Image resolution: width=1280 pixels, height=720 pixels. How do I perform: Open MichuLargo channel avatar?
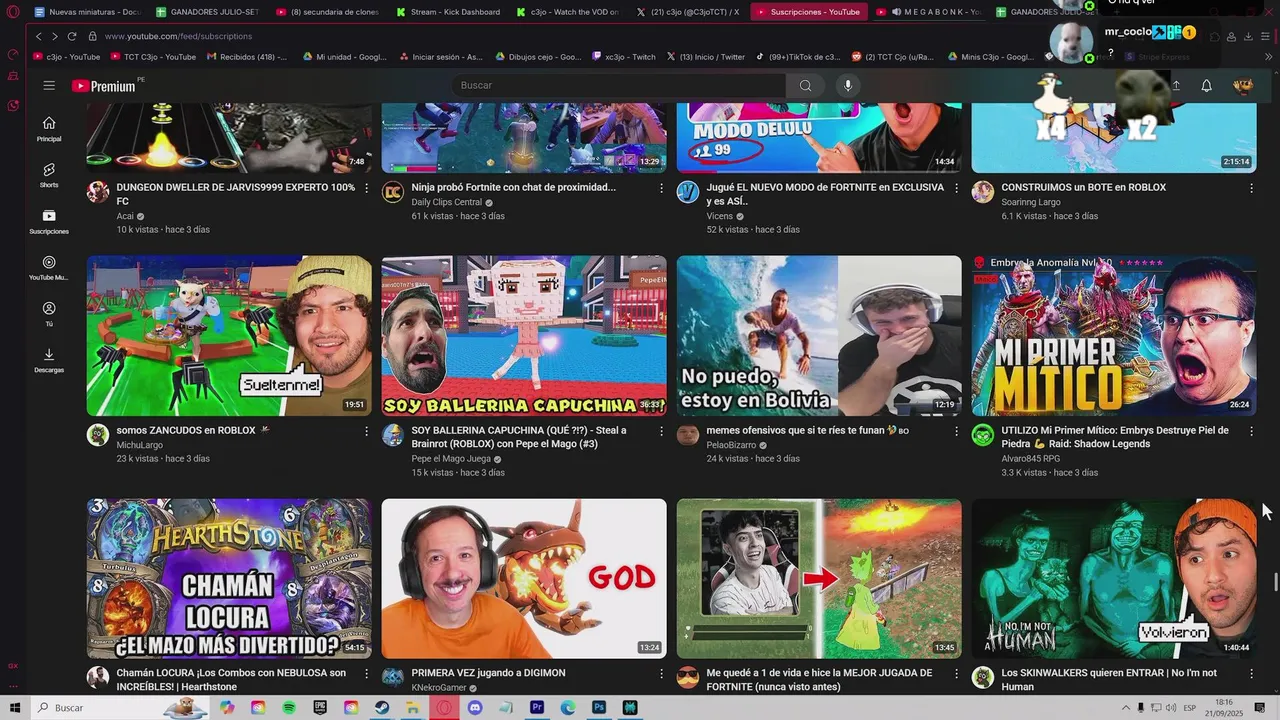click(x=98, y=435)
